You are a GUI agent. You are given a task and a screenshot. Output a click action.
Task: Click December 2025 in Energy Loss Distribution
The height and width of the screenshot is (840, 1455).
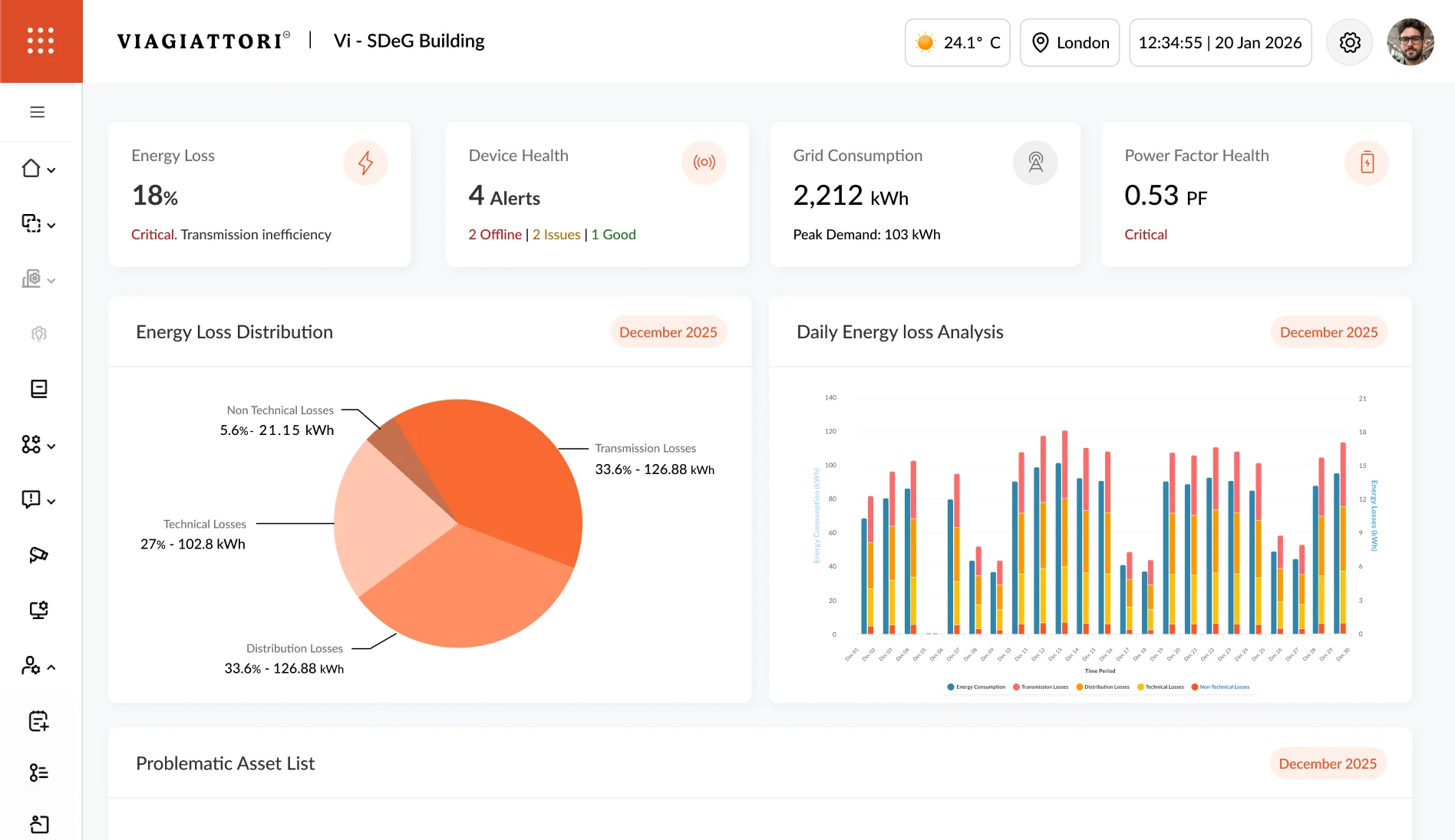click(668, 332)
